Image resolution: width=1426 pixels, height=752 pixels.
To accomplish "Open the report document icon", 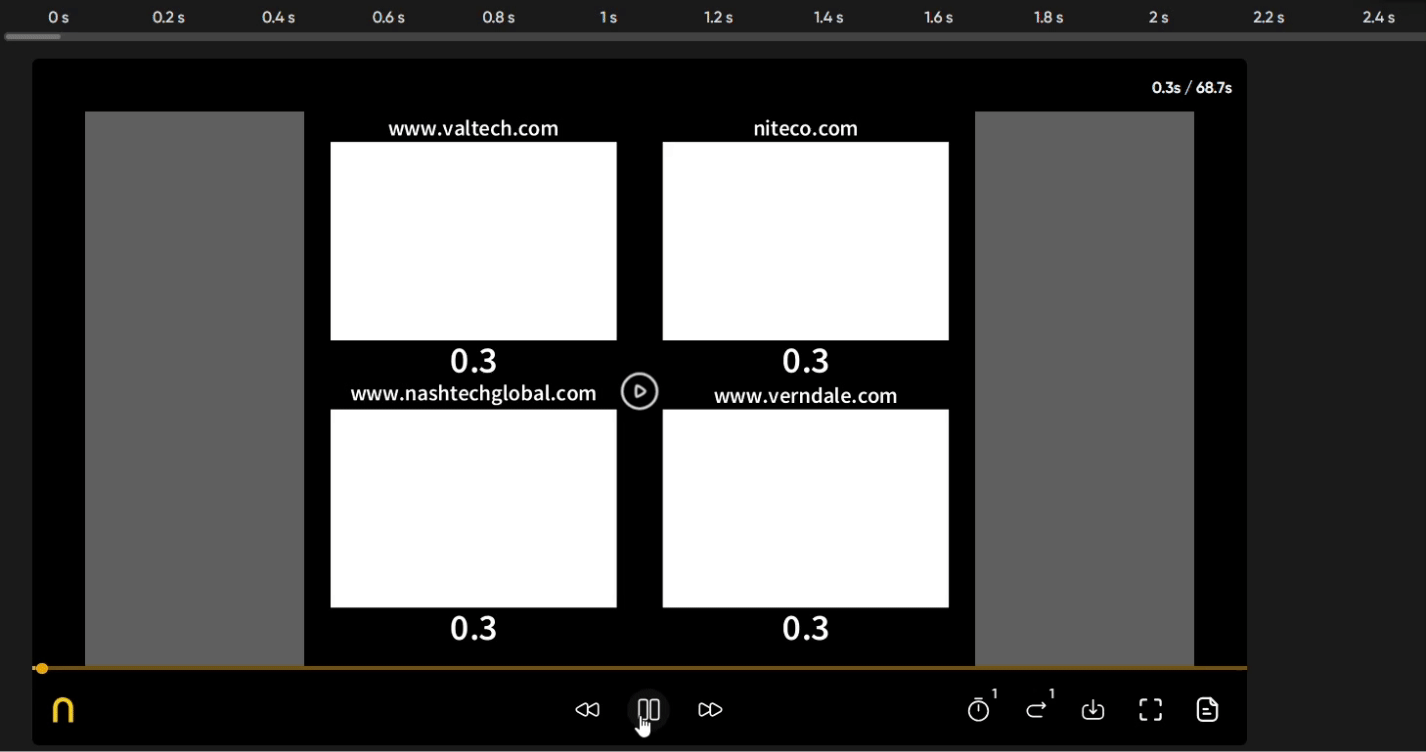I will 1207,709.
